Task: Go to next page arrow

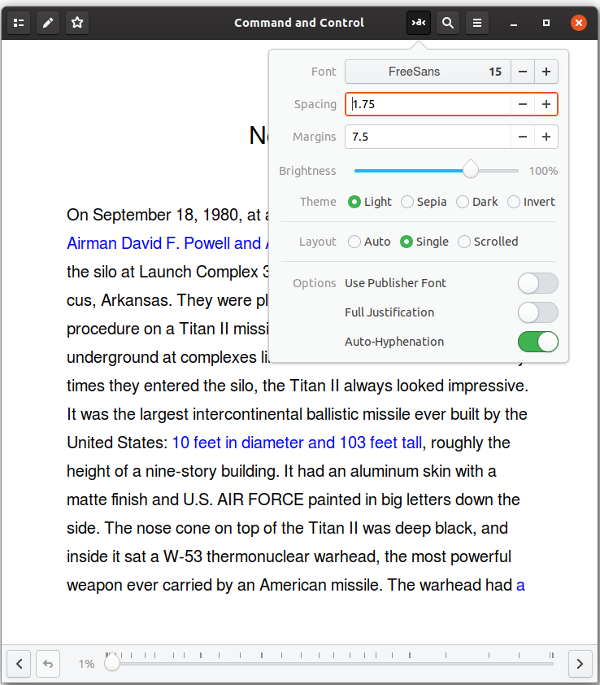Action: pyautogui.click(x=580, y=663)
